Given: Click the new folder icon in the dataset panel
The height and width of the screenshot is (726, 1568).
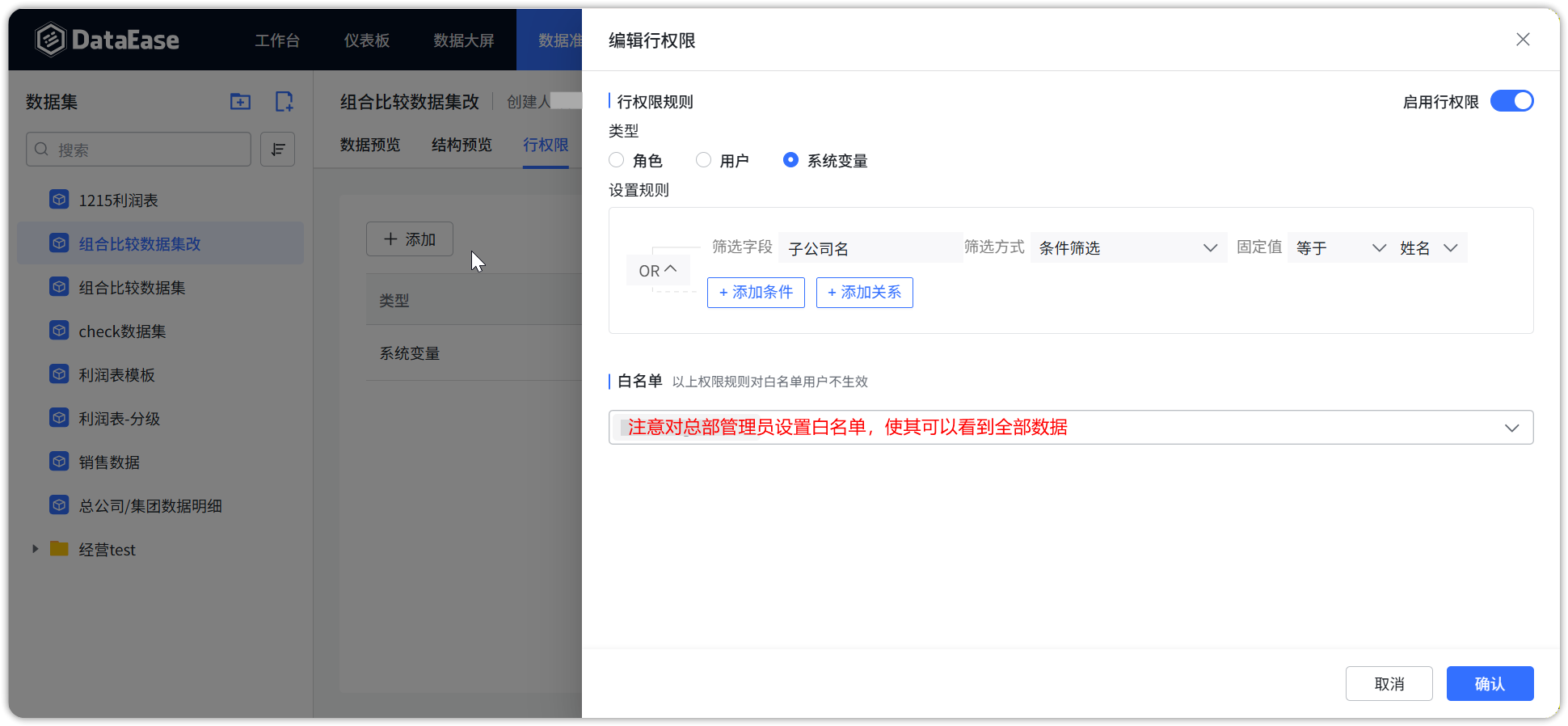Looking at the screenshot, I should coord(240,102).
